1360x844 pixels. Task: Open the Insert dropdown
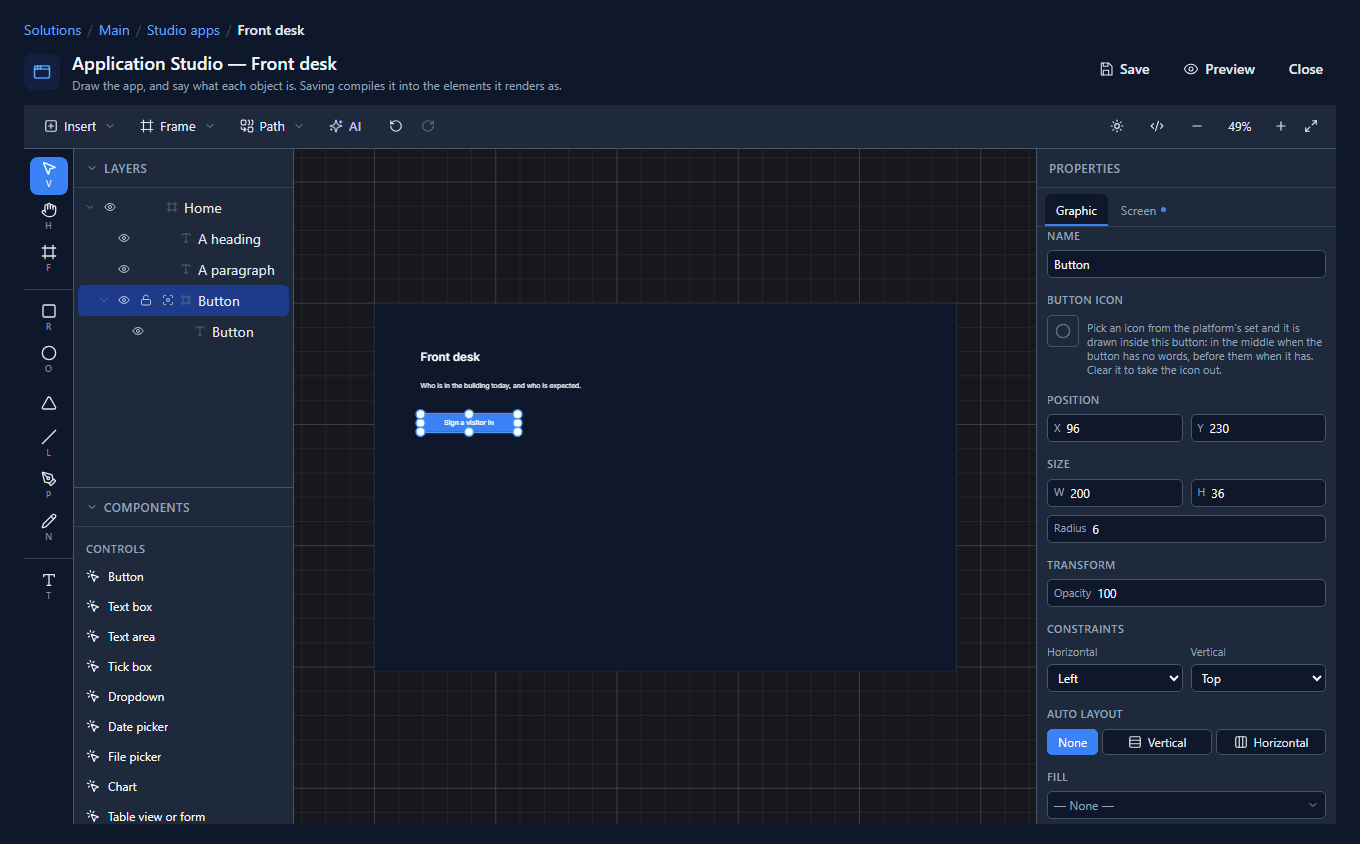click(80, 126)
